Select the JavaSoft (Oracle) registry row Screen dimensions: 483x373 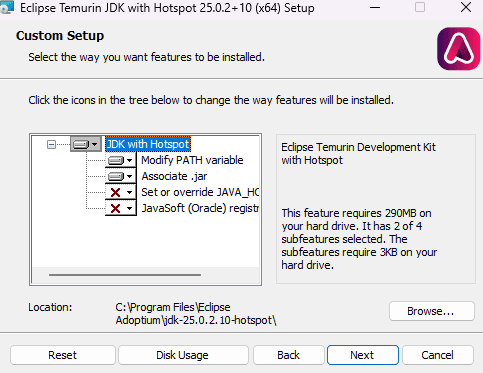point(200,208)
